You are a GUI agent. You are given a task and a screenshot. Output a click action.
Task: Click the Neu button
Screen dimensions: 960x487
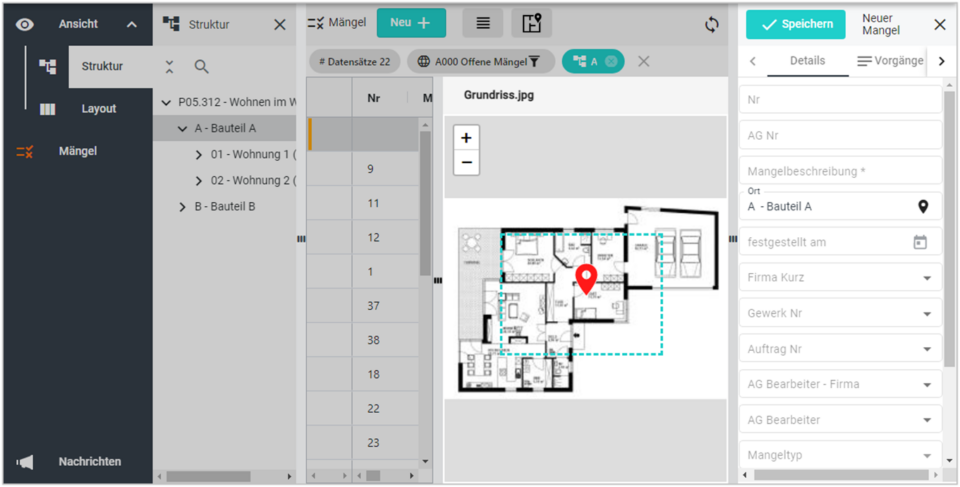point(411,23)
